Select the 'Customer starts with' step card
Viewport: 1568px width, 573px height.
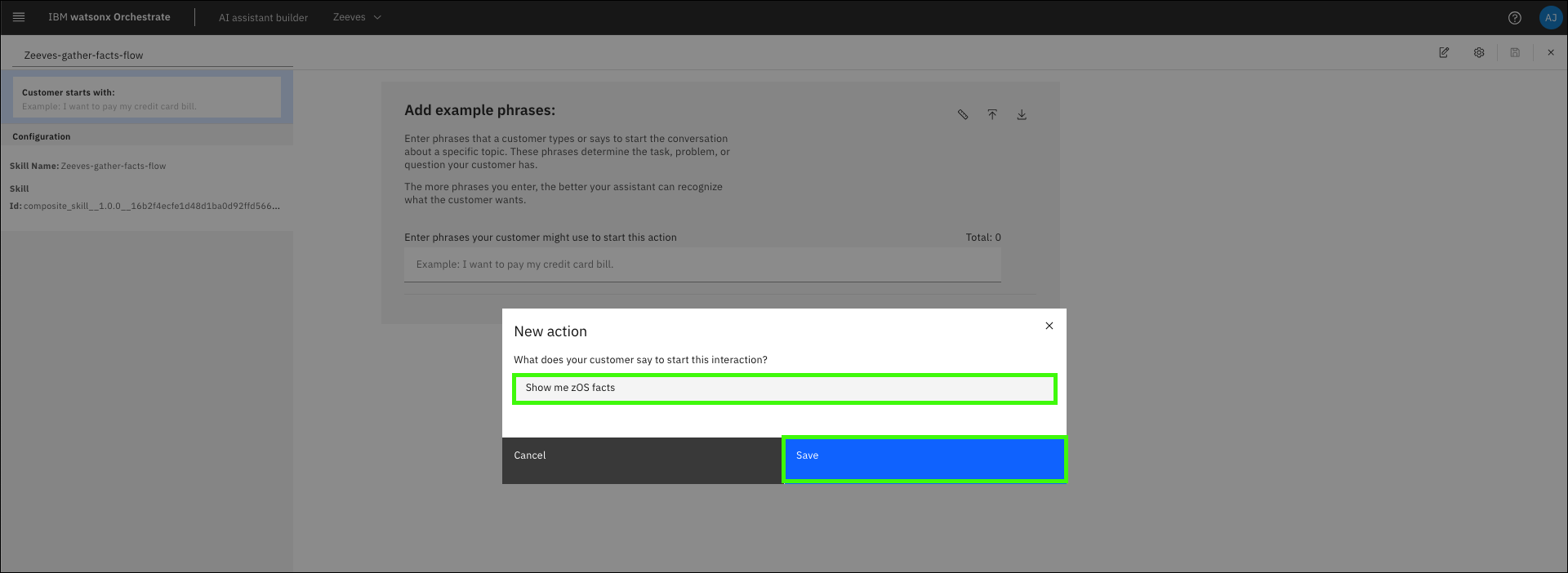pos(147,98)
